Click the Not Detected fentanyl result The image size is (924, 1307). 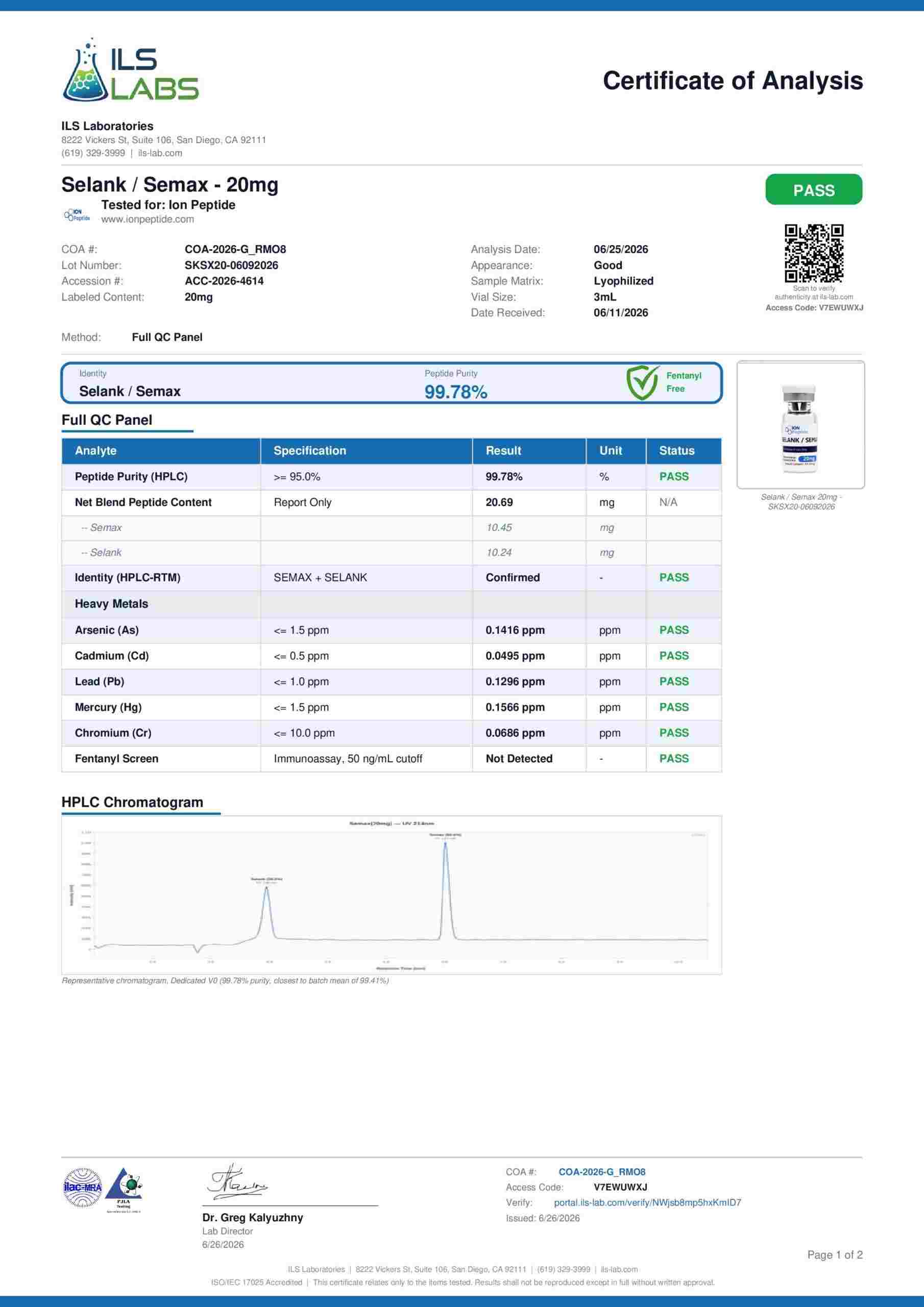coord(519,758)
